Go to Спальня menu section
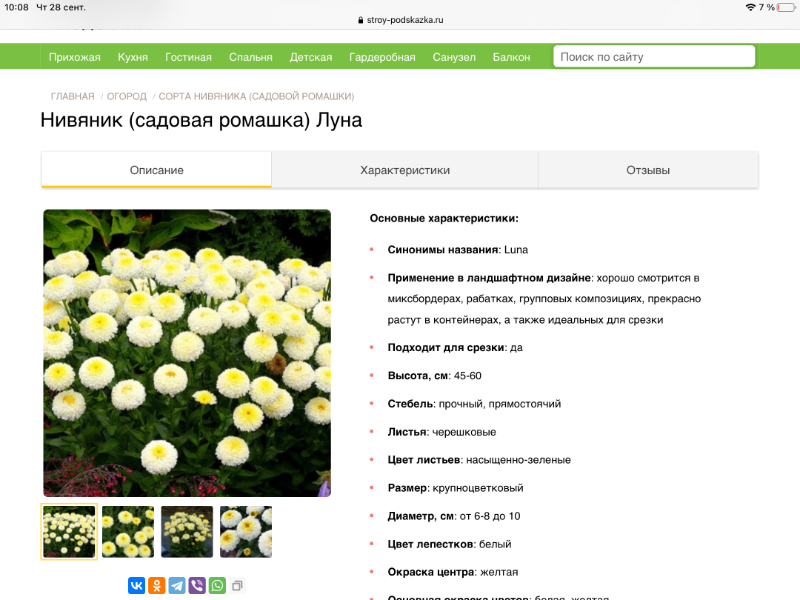The width and height of the screenshot is (800, 600). (250, 57)
